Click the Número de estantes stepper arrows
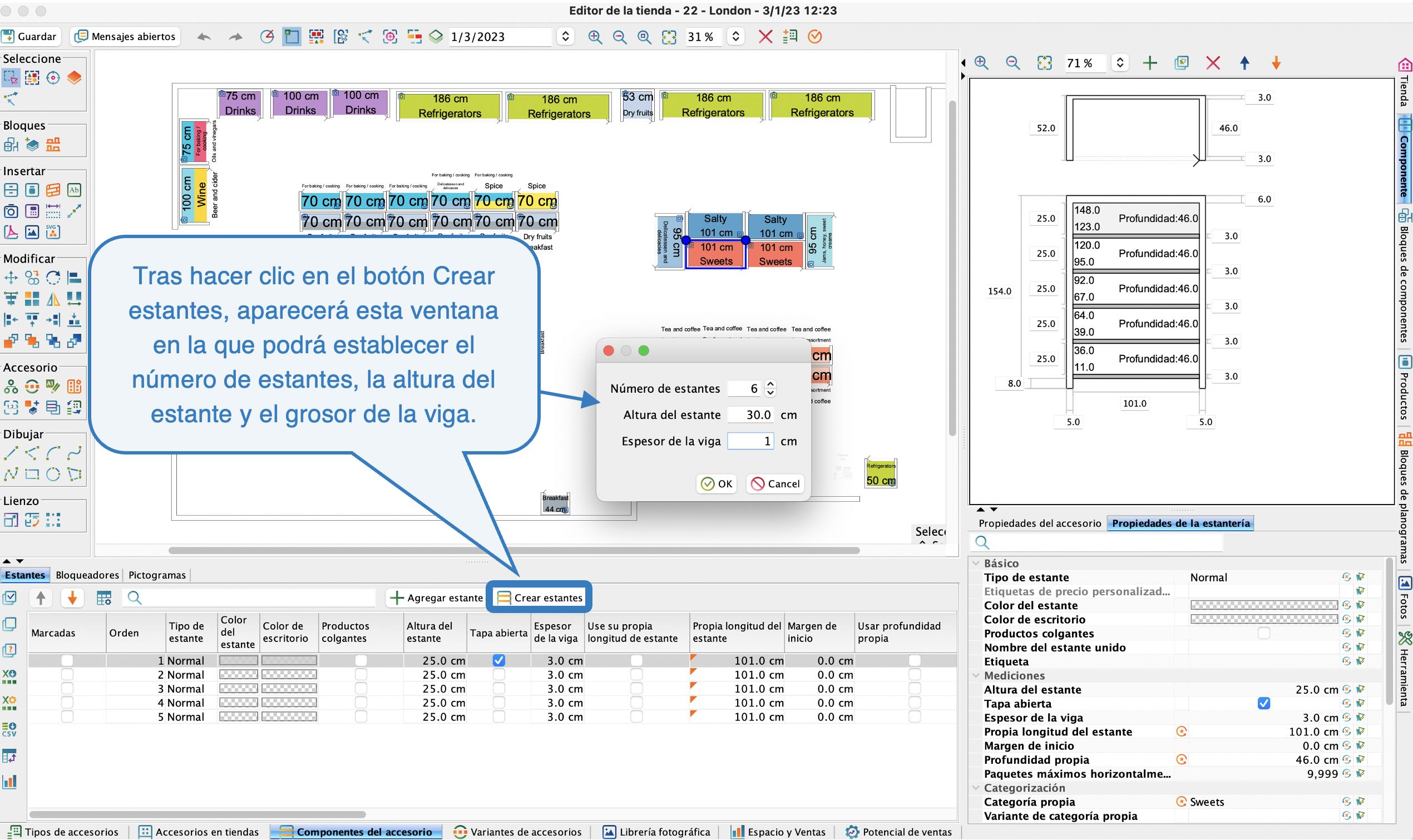 tap(770, 388)
